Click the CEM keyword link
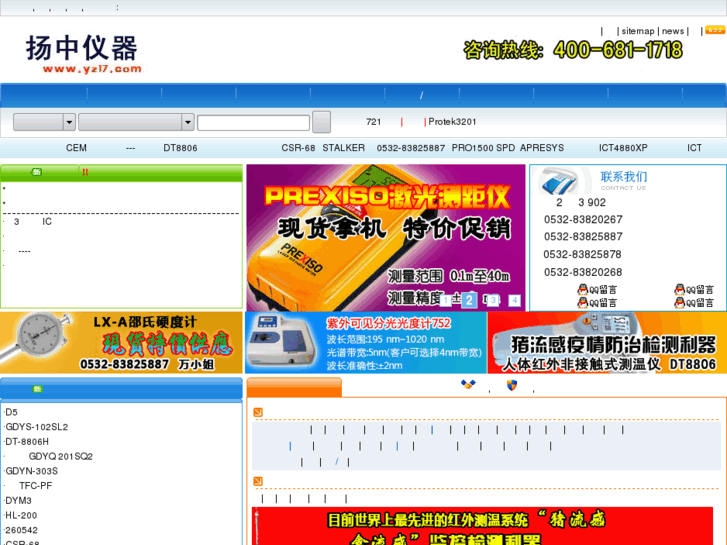Viewport: 727px width, 545px height. pyautogui.click(x=76, y=148)
